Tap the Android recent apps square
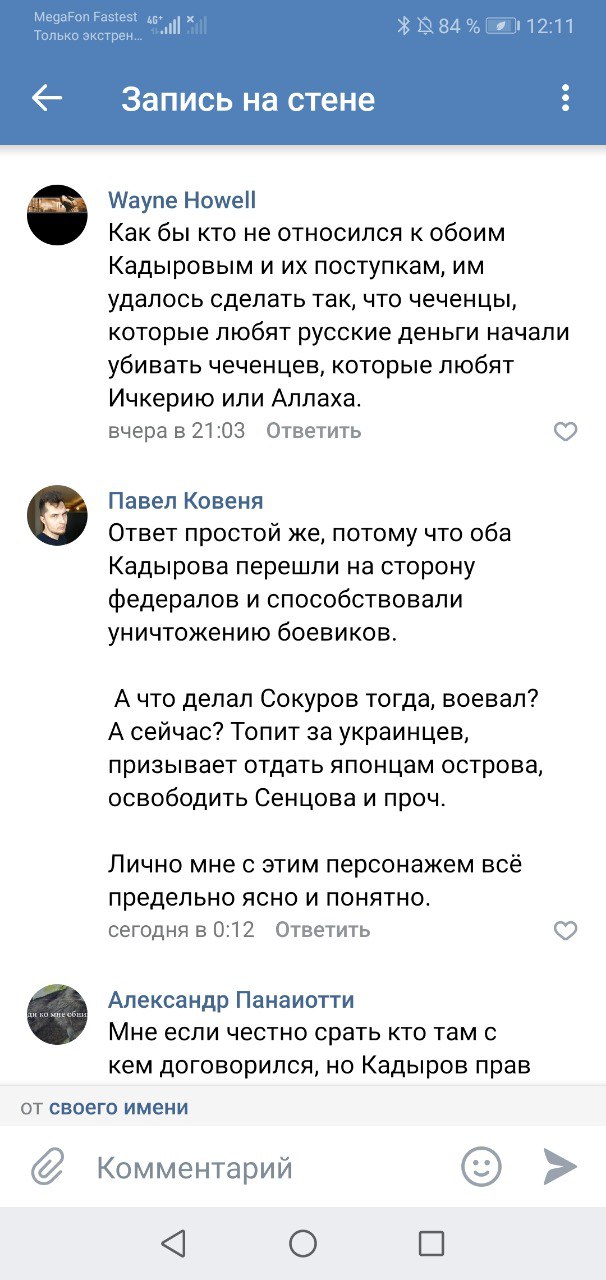This screenshot has width=606, height=1280. point(431,1243)
